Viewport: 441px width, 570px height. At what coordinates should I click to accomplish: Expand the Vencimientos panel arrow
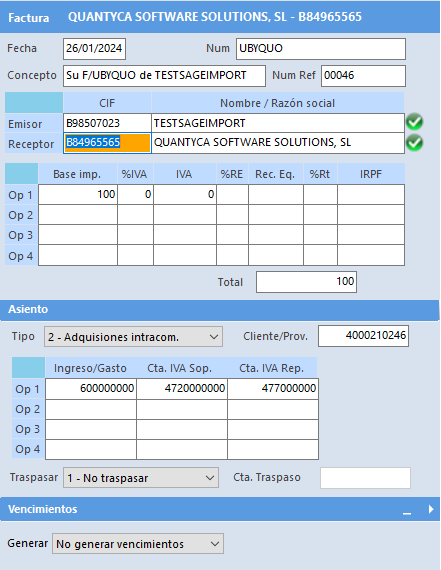(431, 509)
